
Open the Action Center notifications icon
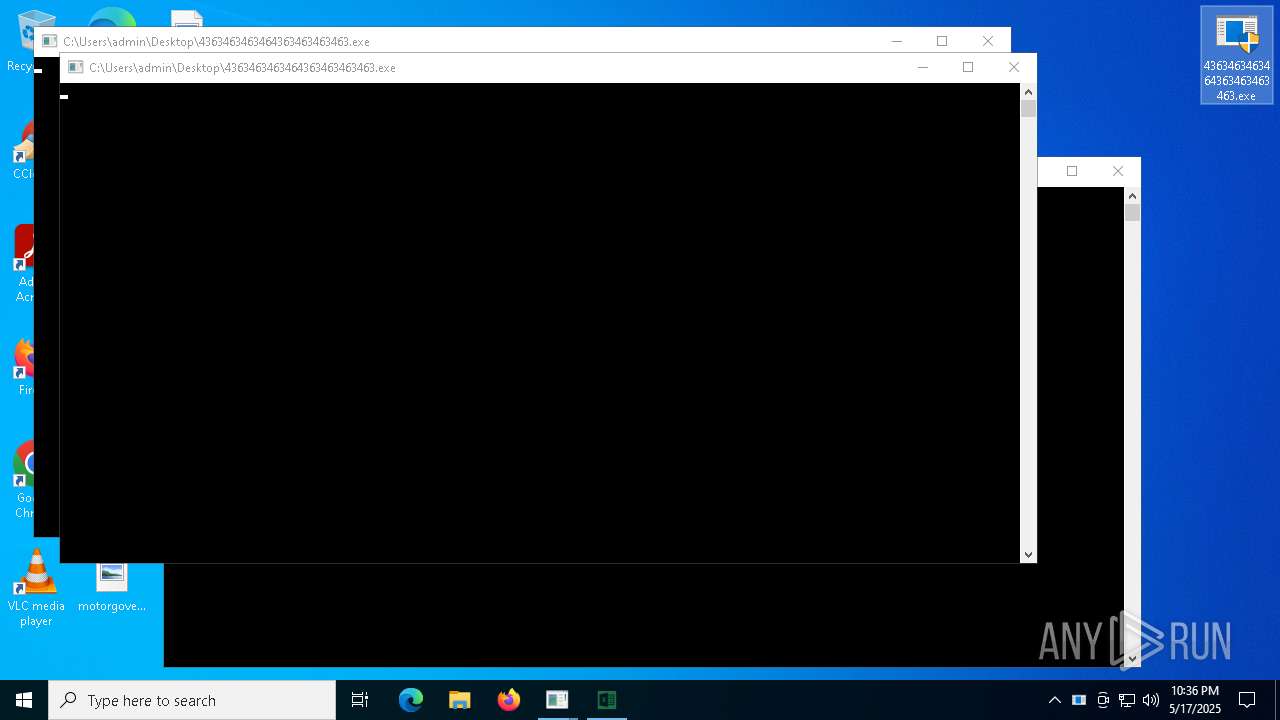coord(1247,700)
